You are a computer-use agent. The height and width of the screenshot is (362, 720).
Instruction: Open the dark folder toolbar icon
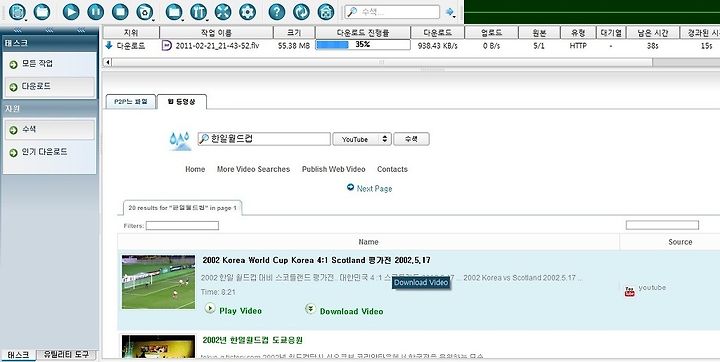(174, 11)
